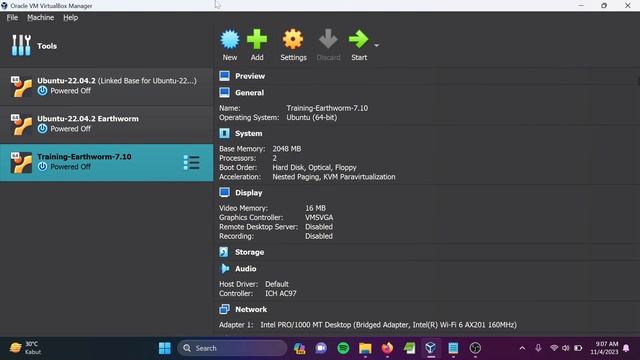Open OBS Studio from the taskbar
Image resolution: width=640 pixels, height=360 pixels.
[475, 348]
